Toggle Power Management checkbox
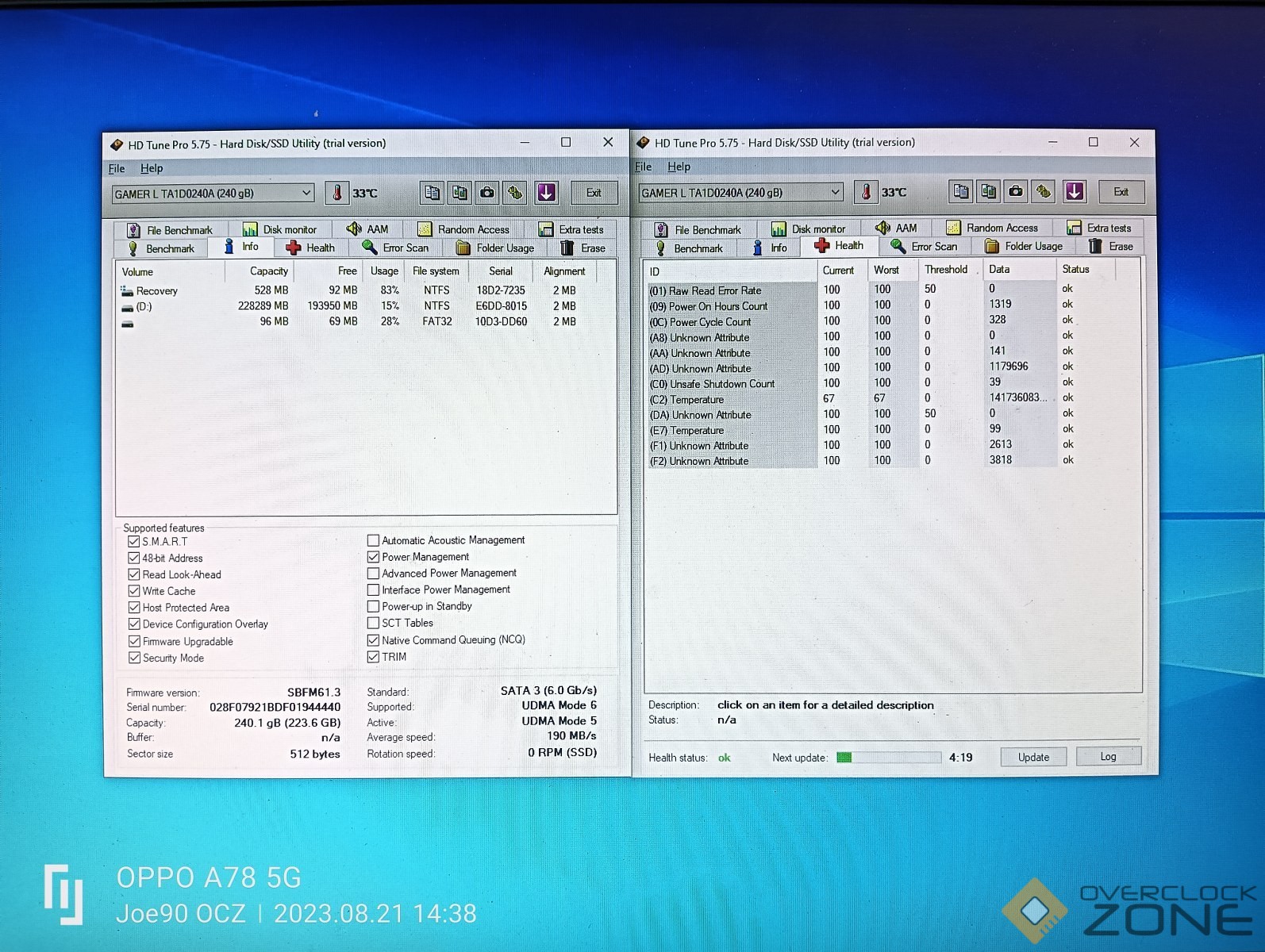This screenshot has width=1265, height=952. pyautogui.click(x=373, y=557)
